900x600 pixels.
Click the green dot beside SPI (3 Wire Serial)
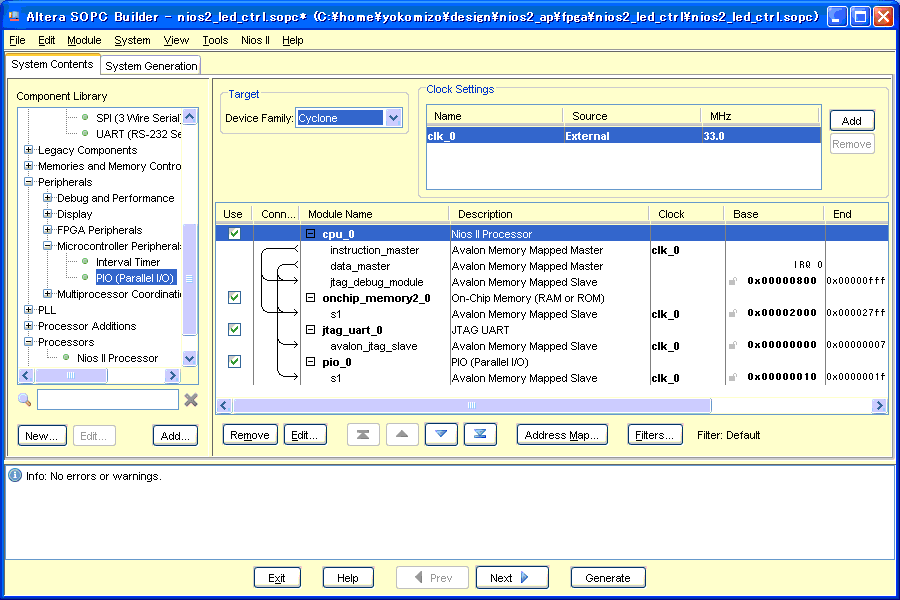85,118
